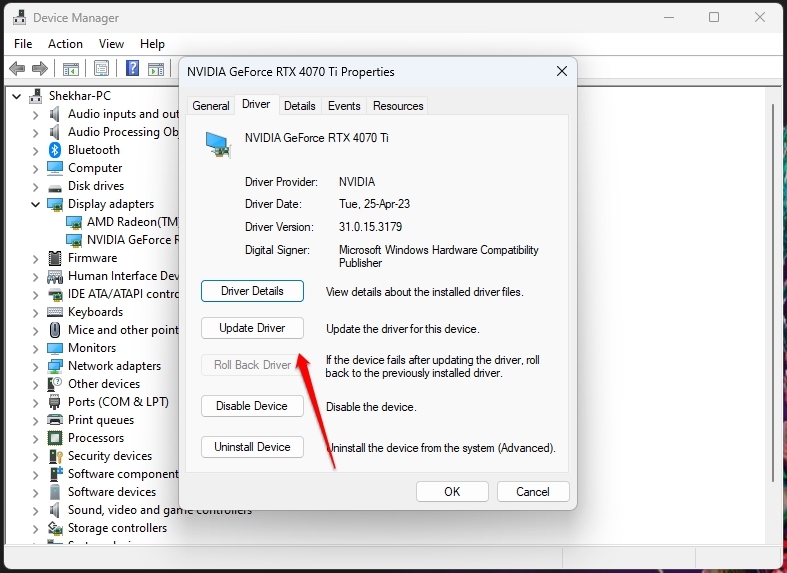Expand the Network adapters node
This screenshot has width=787, height=573.
coord(35,367)
